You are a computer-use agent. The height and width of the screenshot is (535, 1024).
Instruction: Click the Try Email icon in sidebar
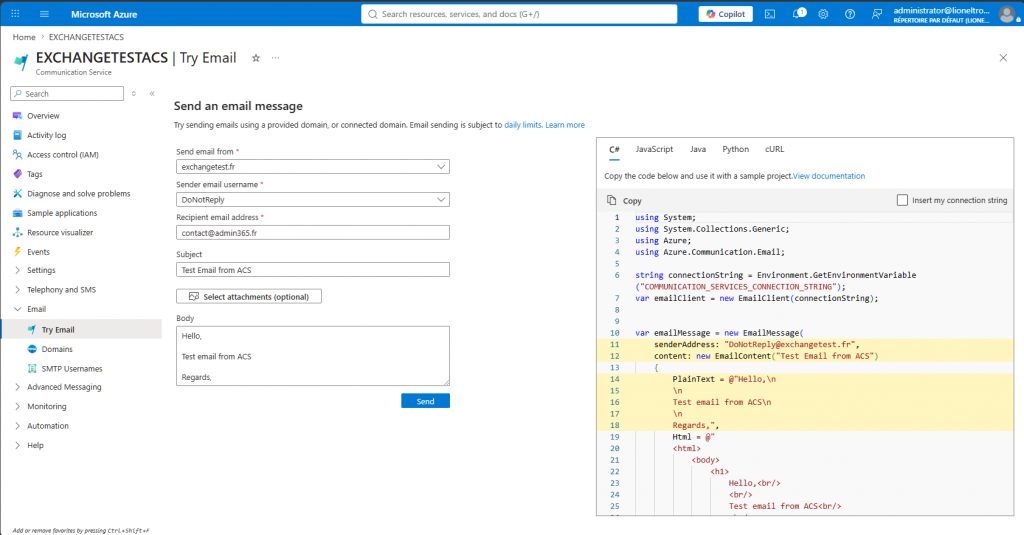[x=32, y=330]
